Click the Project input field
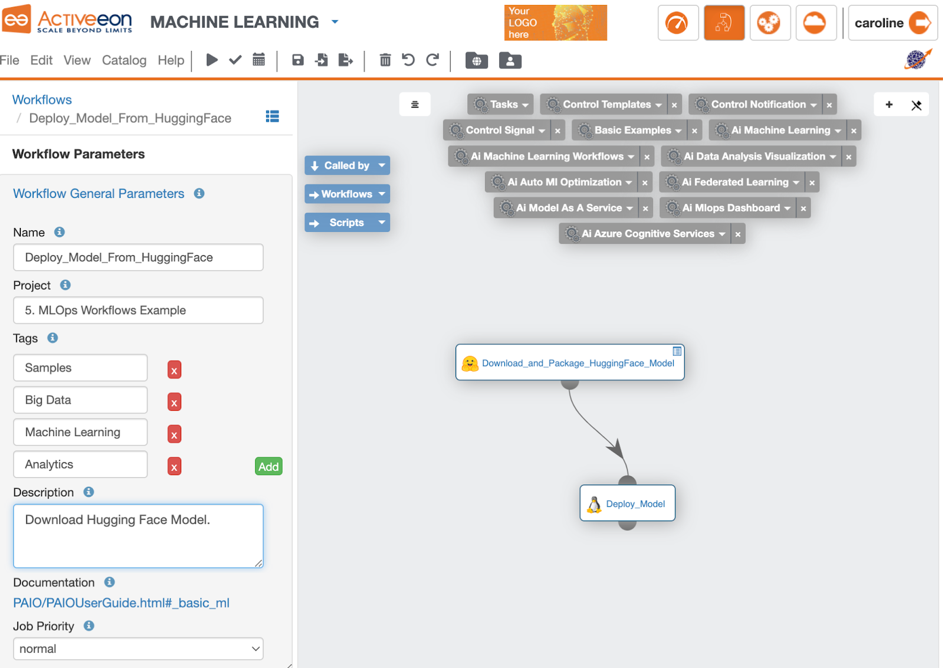 (x=138, y=310)
